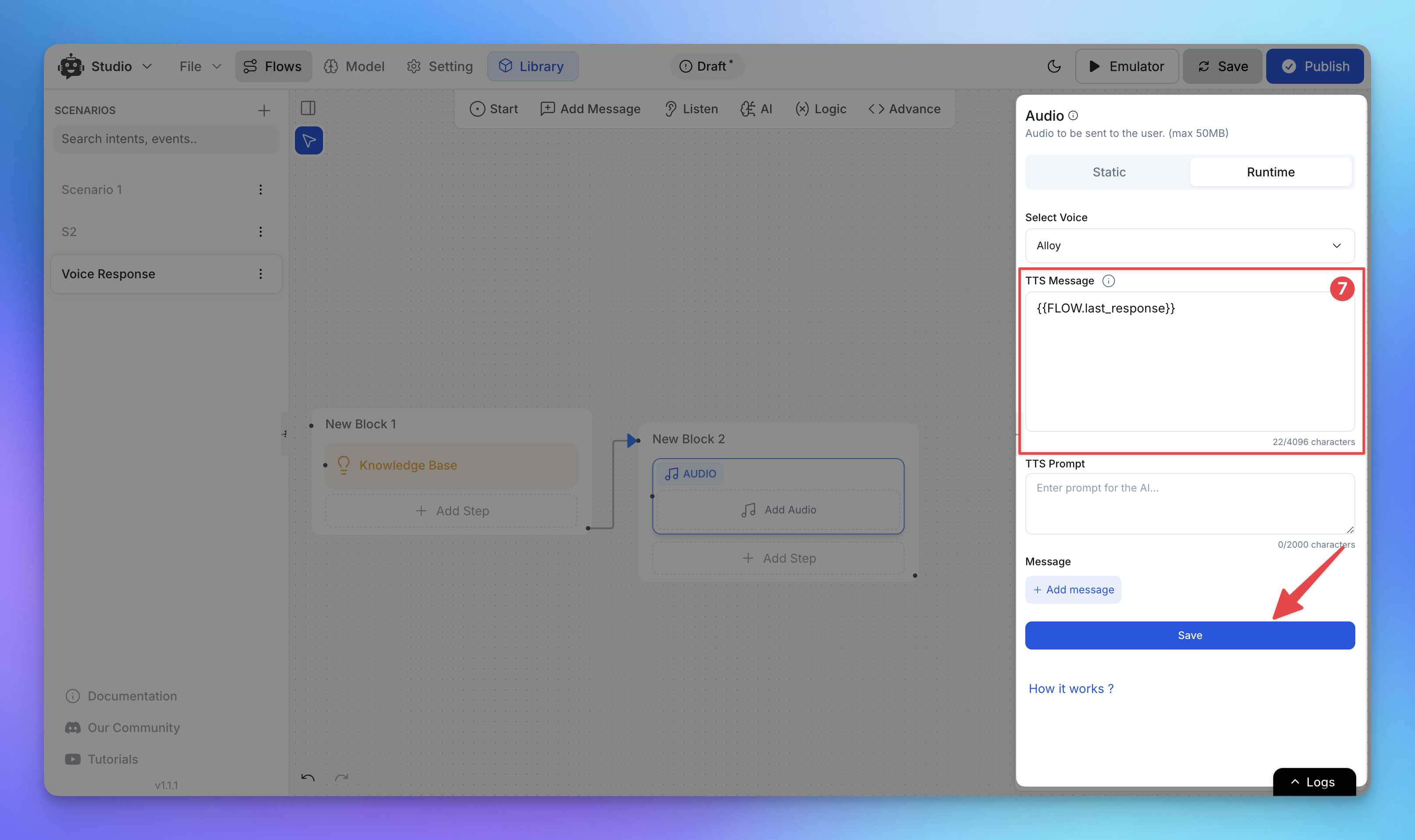Click Add Step in New Block 2
The image size is (1415, 840).
click(778, 559)
